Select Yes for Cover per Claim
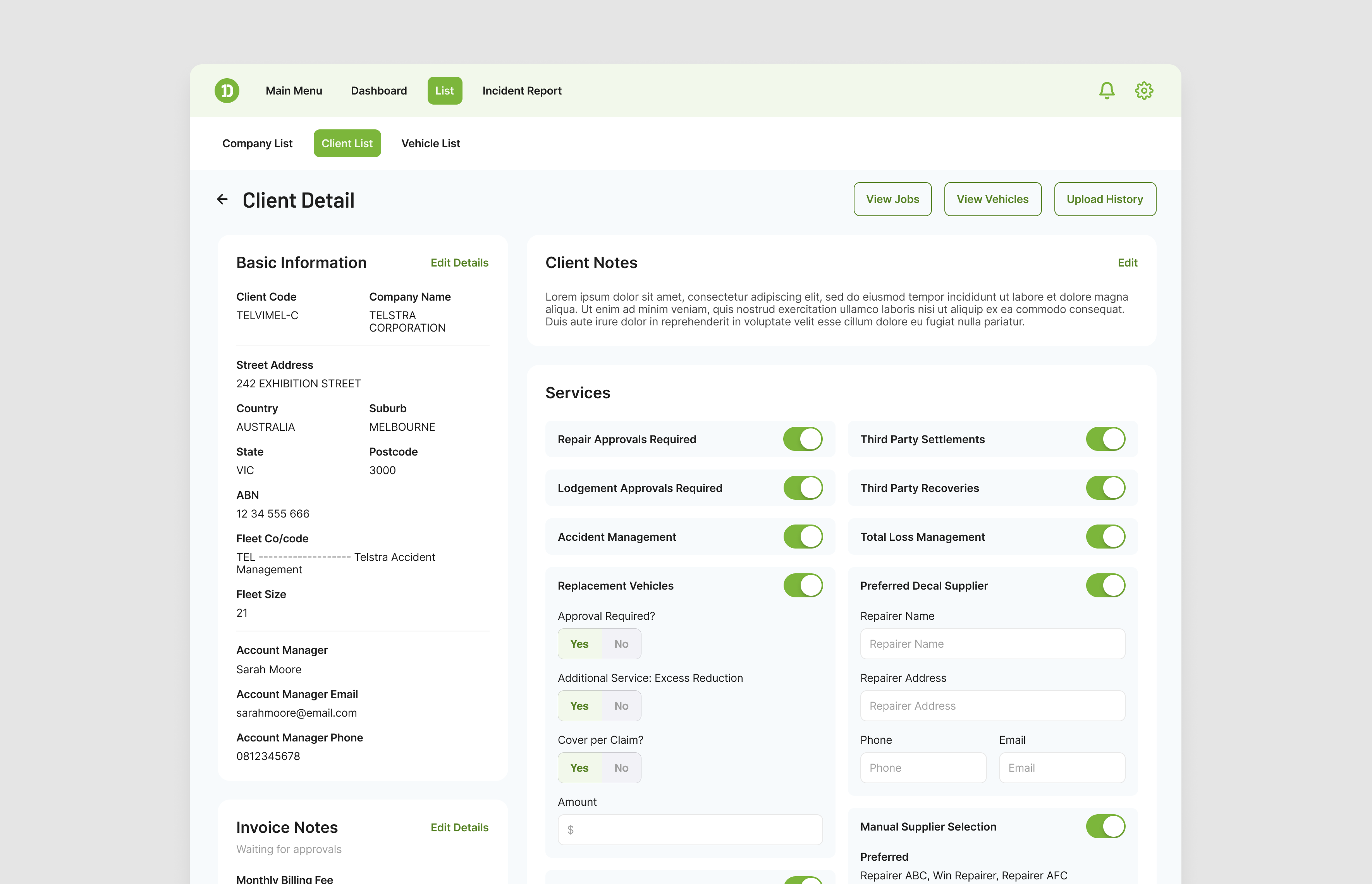This screenshot has height=884, width=1372. pyautogui.click(x=579, y=768)
